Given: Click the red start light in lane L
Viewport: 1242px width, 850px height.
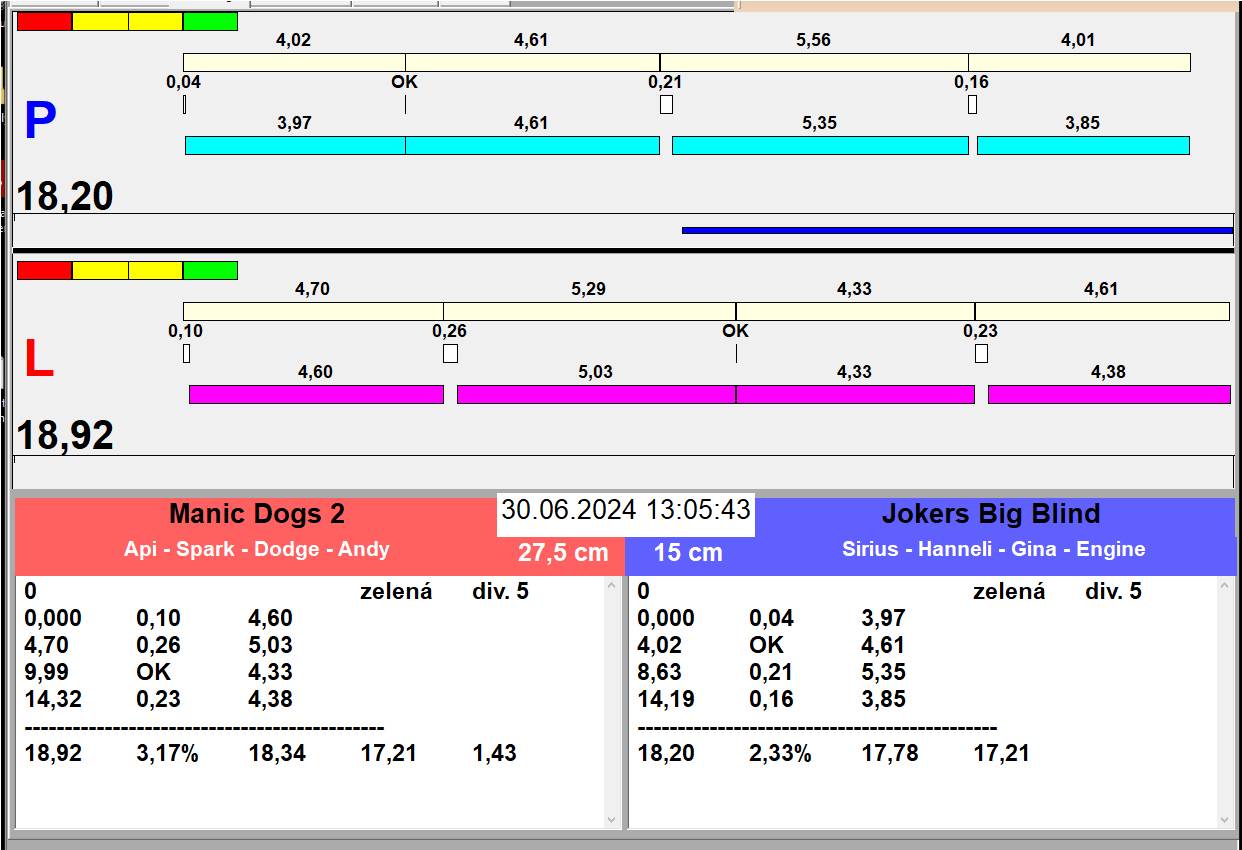Looking at the screenshot, I should pyautogui.click(x=45, y=270).
